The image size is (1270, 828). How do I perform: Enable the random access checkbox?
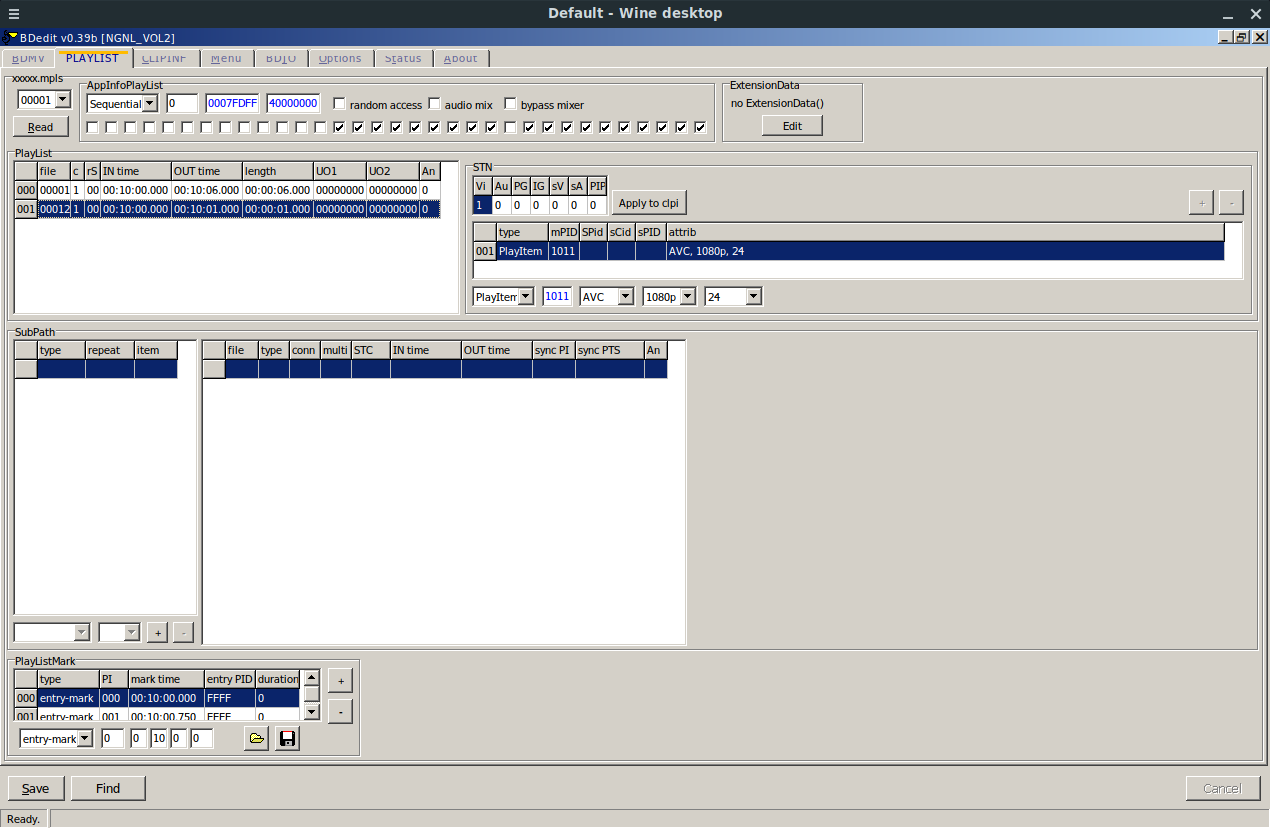[x=339, y=104]
